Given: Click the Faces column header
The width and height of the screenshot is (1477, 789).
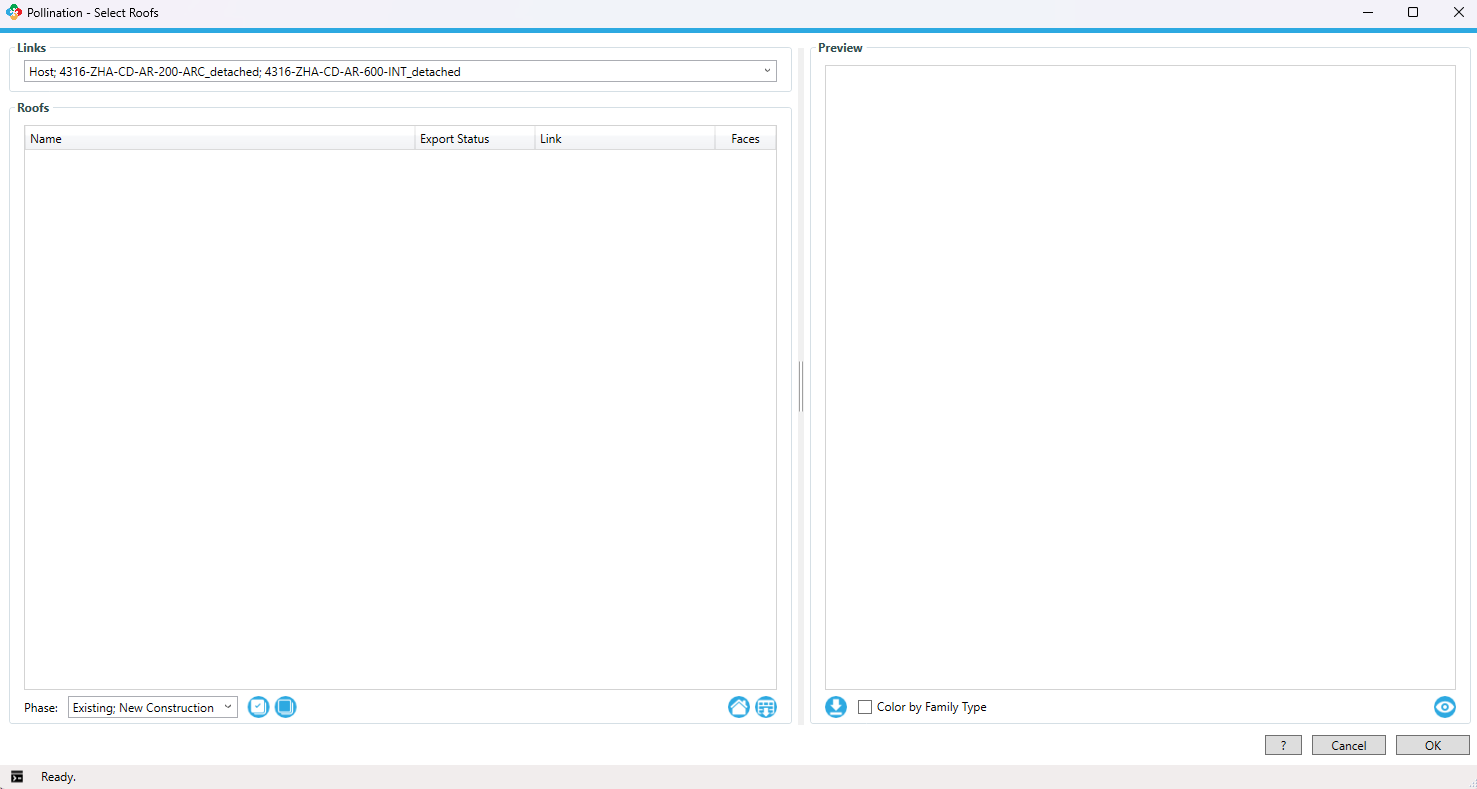Looking at the screenshot, I should 745,139.
